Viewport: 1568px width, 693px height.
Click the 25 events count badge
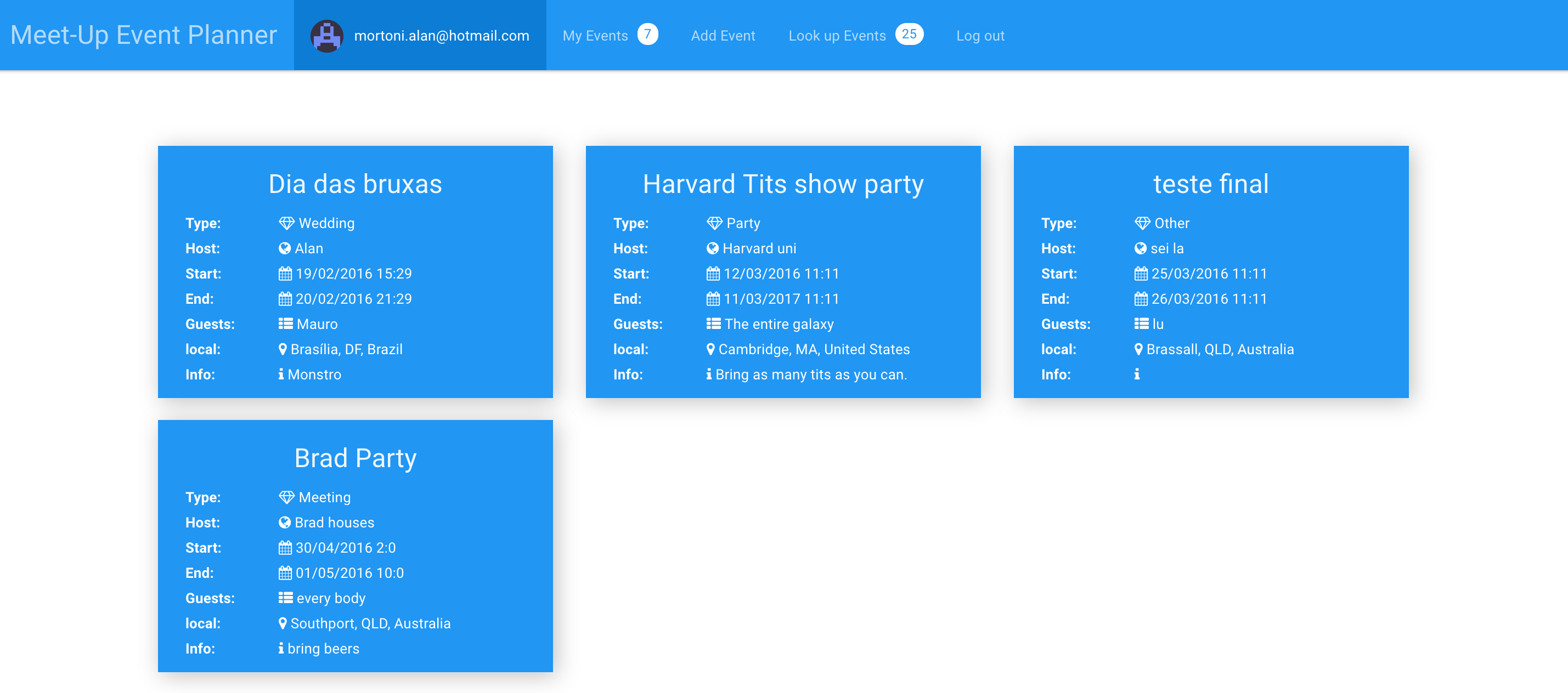[909, 34]
